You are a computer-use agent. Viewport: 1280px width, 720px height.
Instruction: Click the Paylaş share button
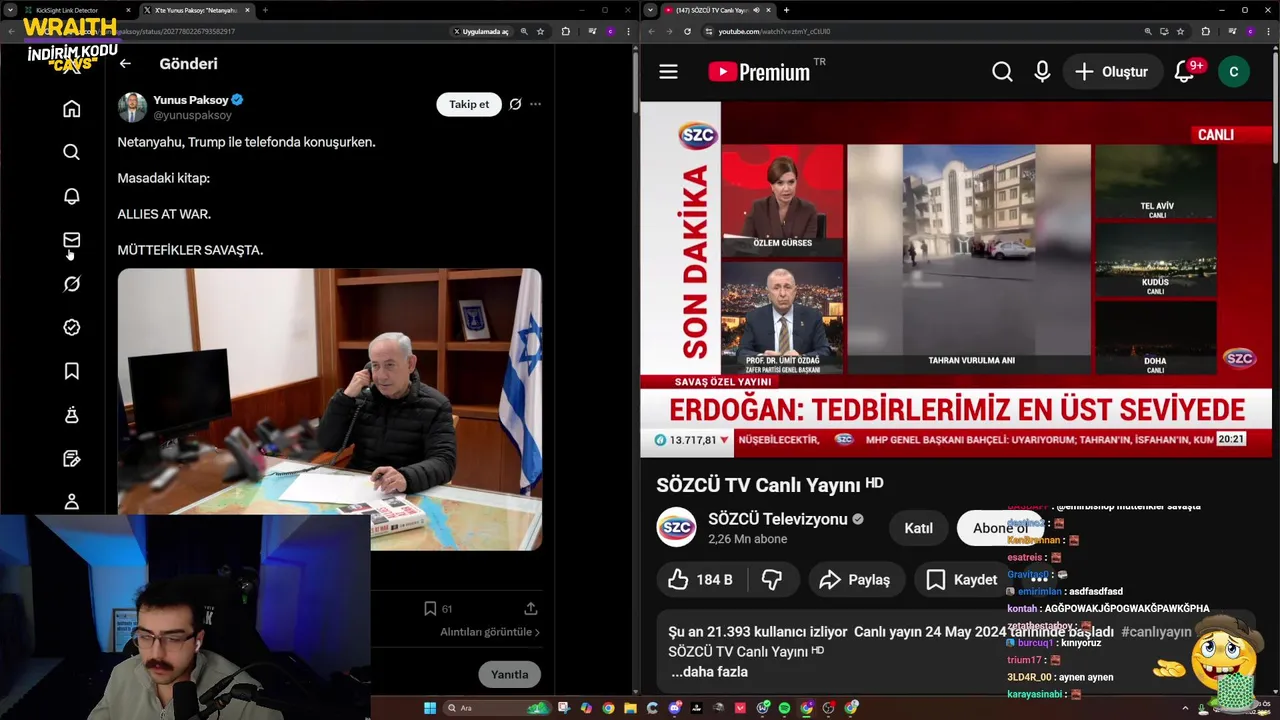pos(855,579)
